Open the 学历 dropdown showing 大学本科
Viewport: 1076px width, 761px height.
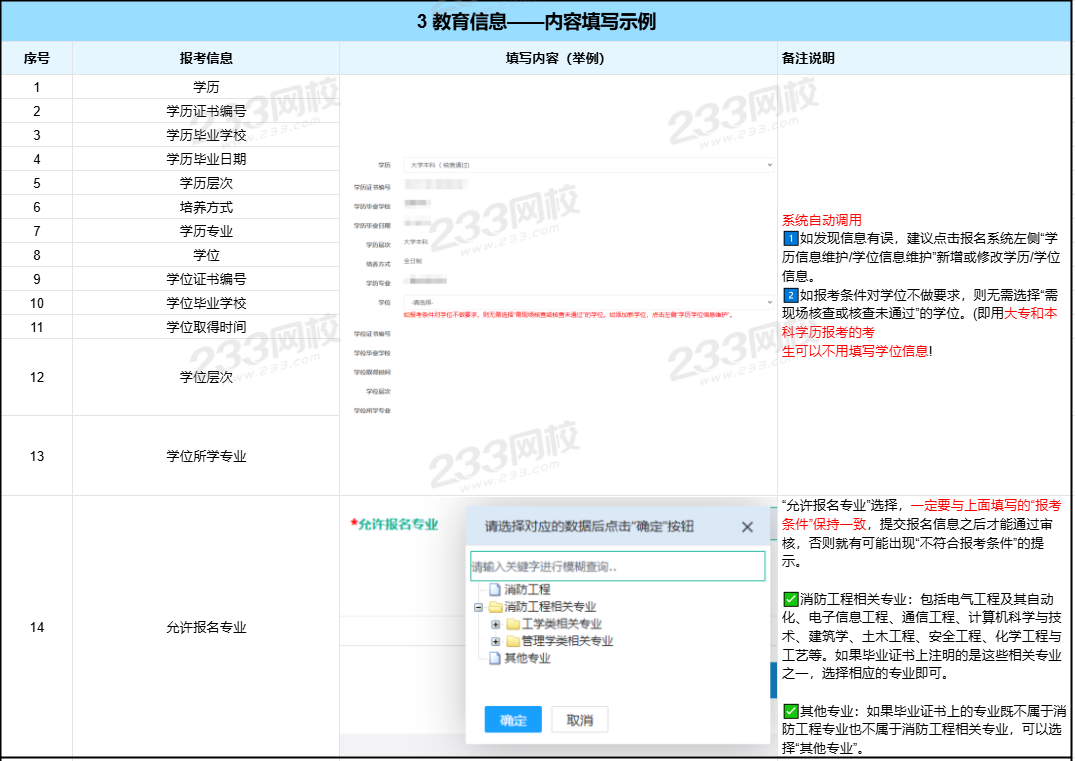589,165
